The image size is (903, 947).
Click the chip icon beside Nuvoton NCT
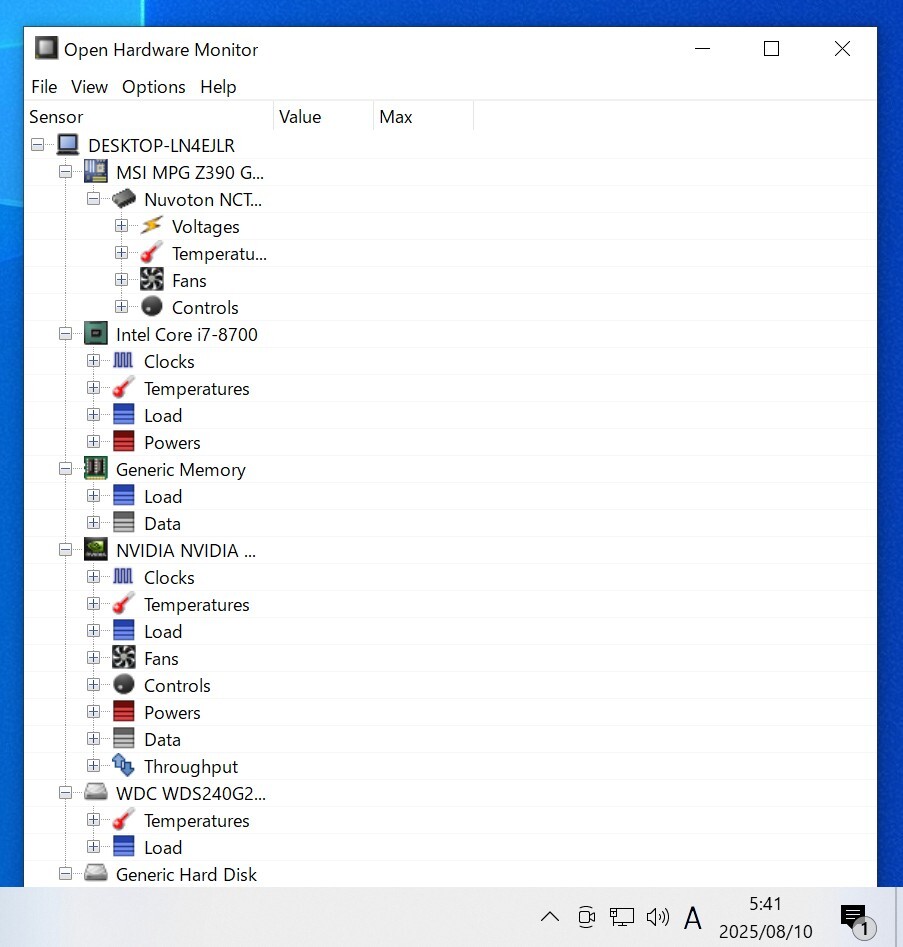click(x=124, y=199)
